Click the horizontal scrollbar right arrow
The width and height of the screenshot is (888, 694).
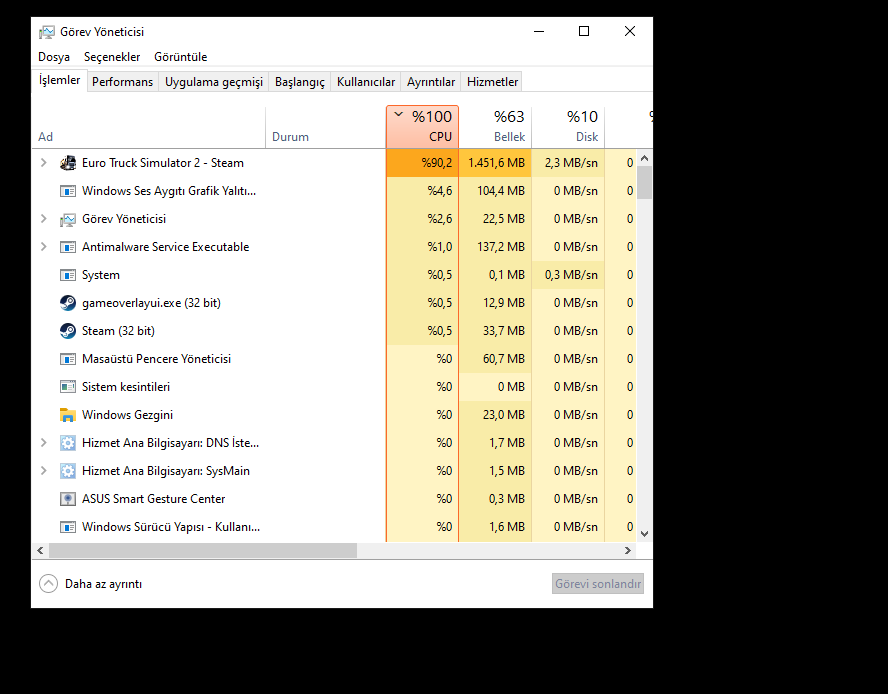627,550
